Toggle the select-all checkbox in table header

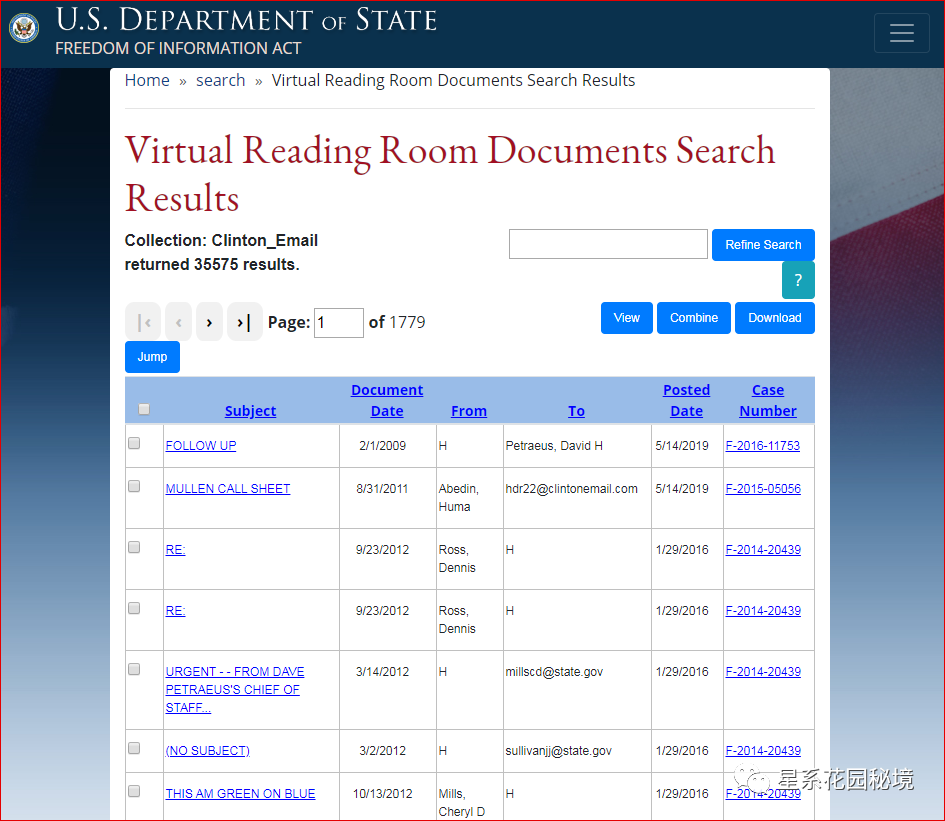(x=143, y=409)
